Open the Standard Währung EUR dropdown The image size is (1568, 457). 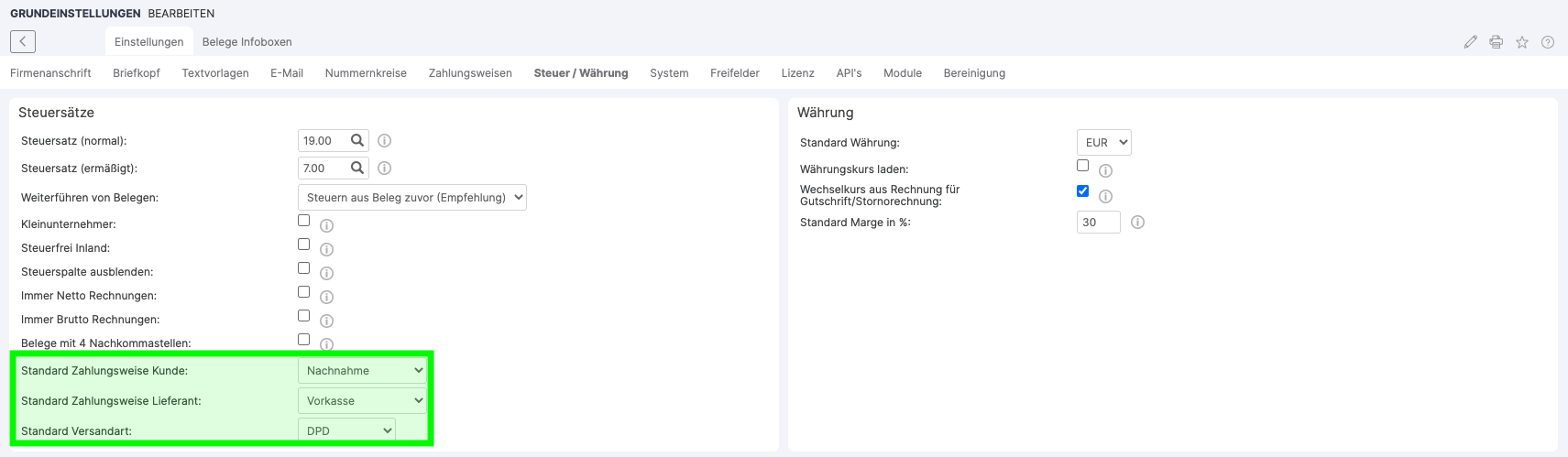pyautogui.click(x=1103, y=143)
